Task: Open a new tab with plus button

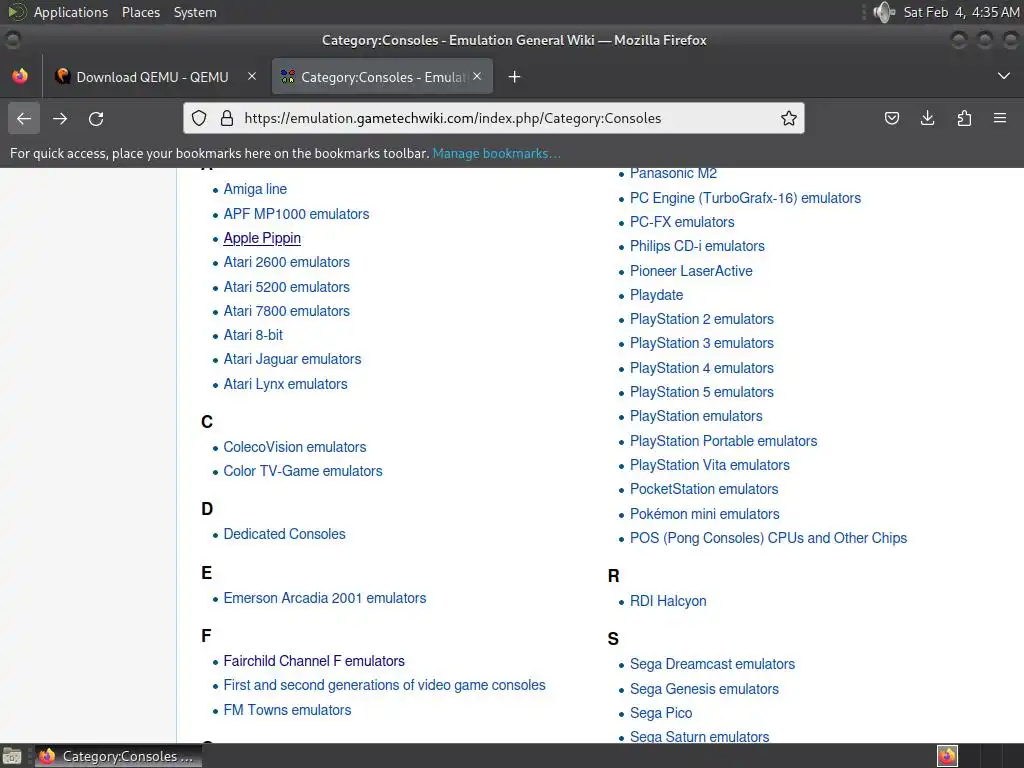Action: 515,77
